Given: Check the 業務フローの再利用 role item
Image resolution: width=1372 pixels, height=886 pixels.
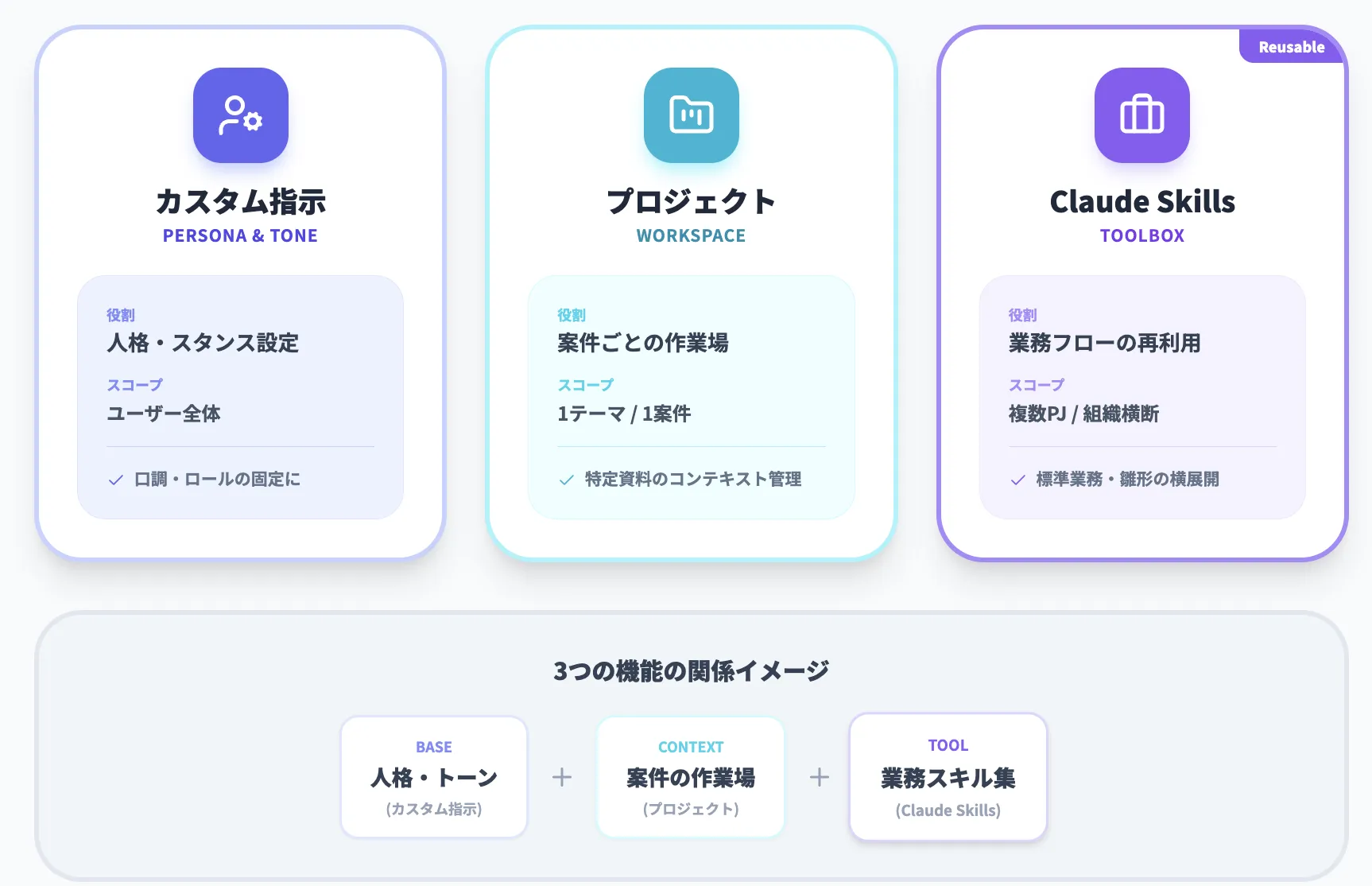Looking at the screenshot, I should click(1105, 344).
